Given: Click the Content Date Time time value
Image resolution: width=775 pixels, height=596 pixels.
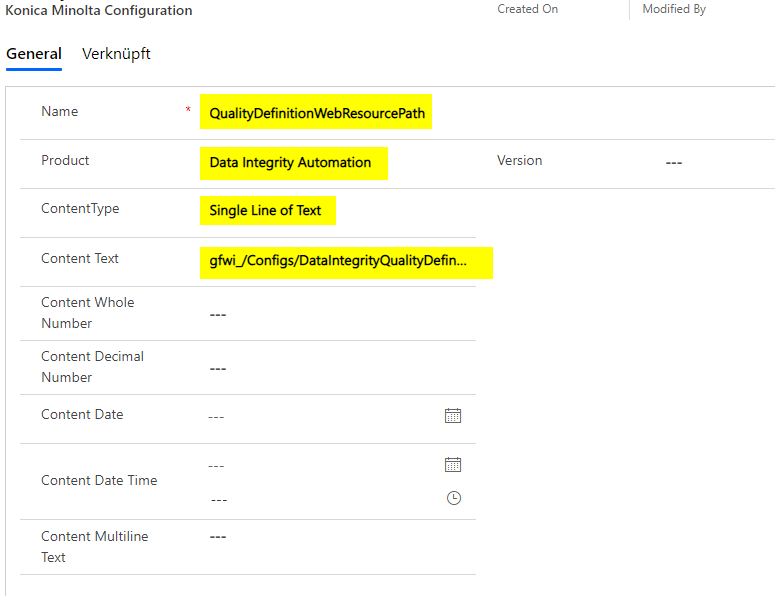Looking at the screenshot, I should pyautogui.click(x=219, y=500).
